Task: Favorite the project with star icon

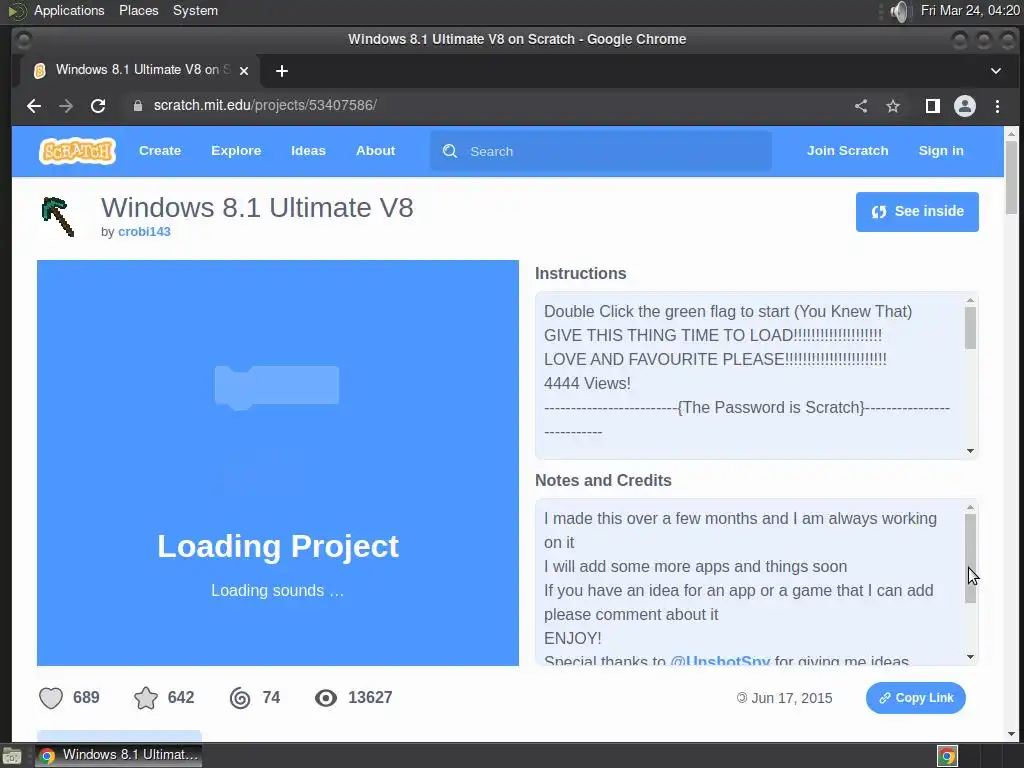Action: click(x=146, y=697)
